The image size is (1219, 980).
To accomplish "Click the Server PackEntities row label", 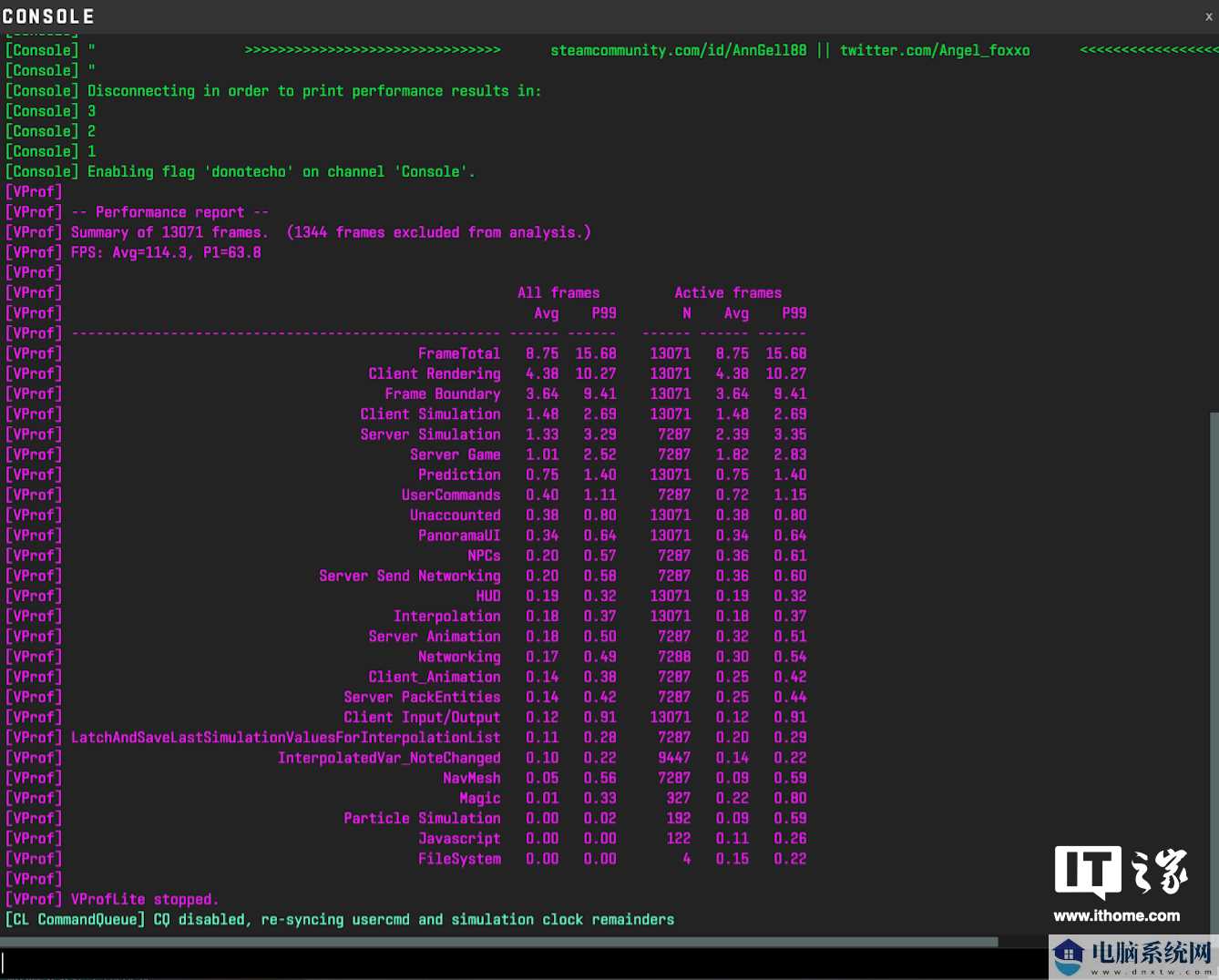I will (422, 697).
